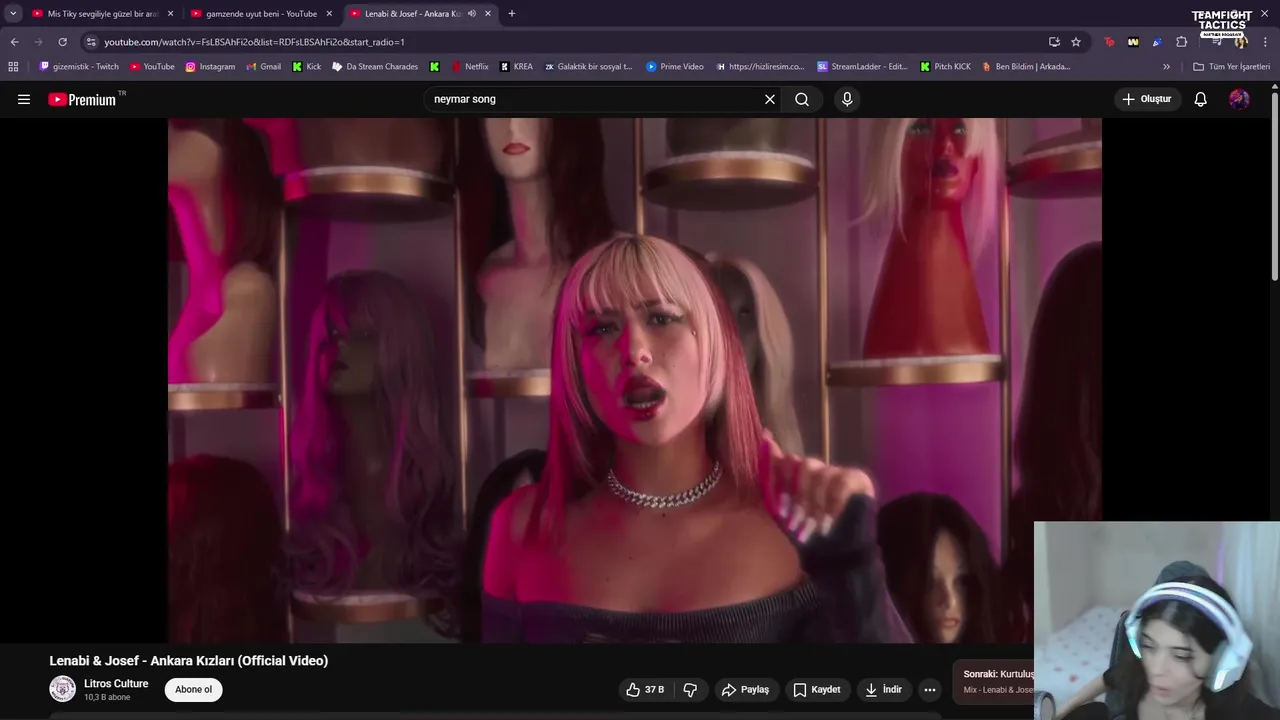1280x720 pixels.
Task: Click the music video player area
Action: (x=635, y=380)
